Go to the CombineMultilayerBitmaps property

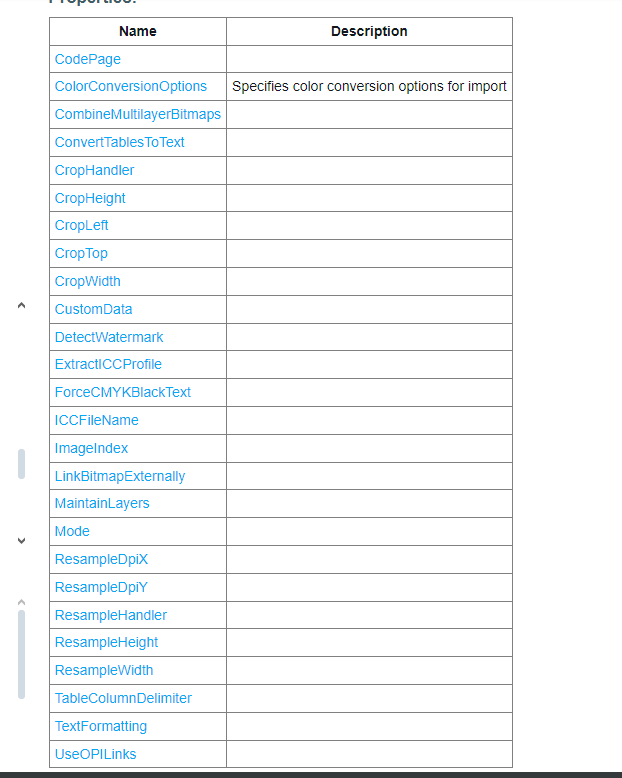tap(138, 115)
